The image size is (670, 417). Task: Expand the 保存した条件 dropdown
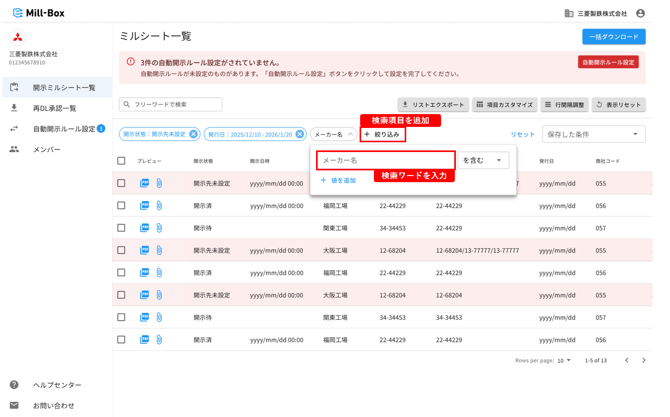(594, 134)
